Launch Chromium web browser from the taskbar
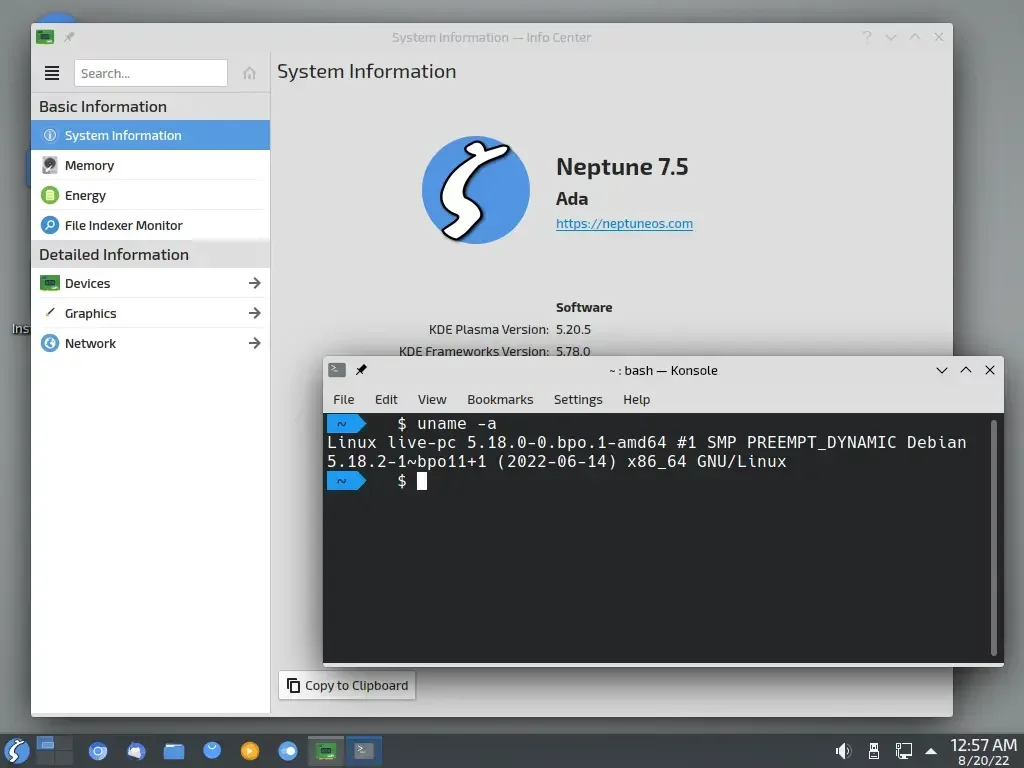This screenshot has height=768, width=1024. tap(98, 751)
